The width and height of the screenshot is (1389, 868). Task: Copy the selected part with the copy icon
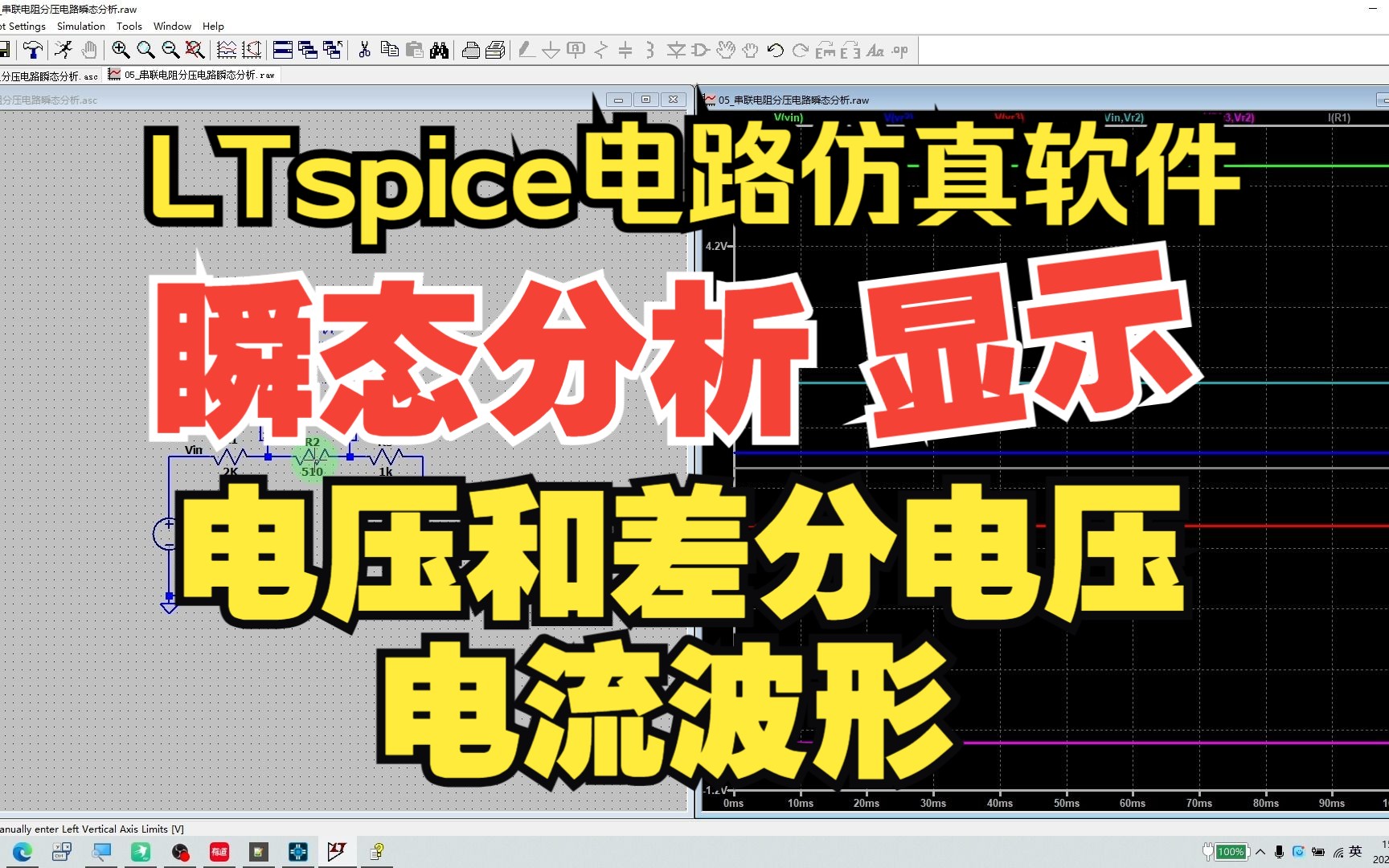(390, 50)
